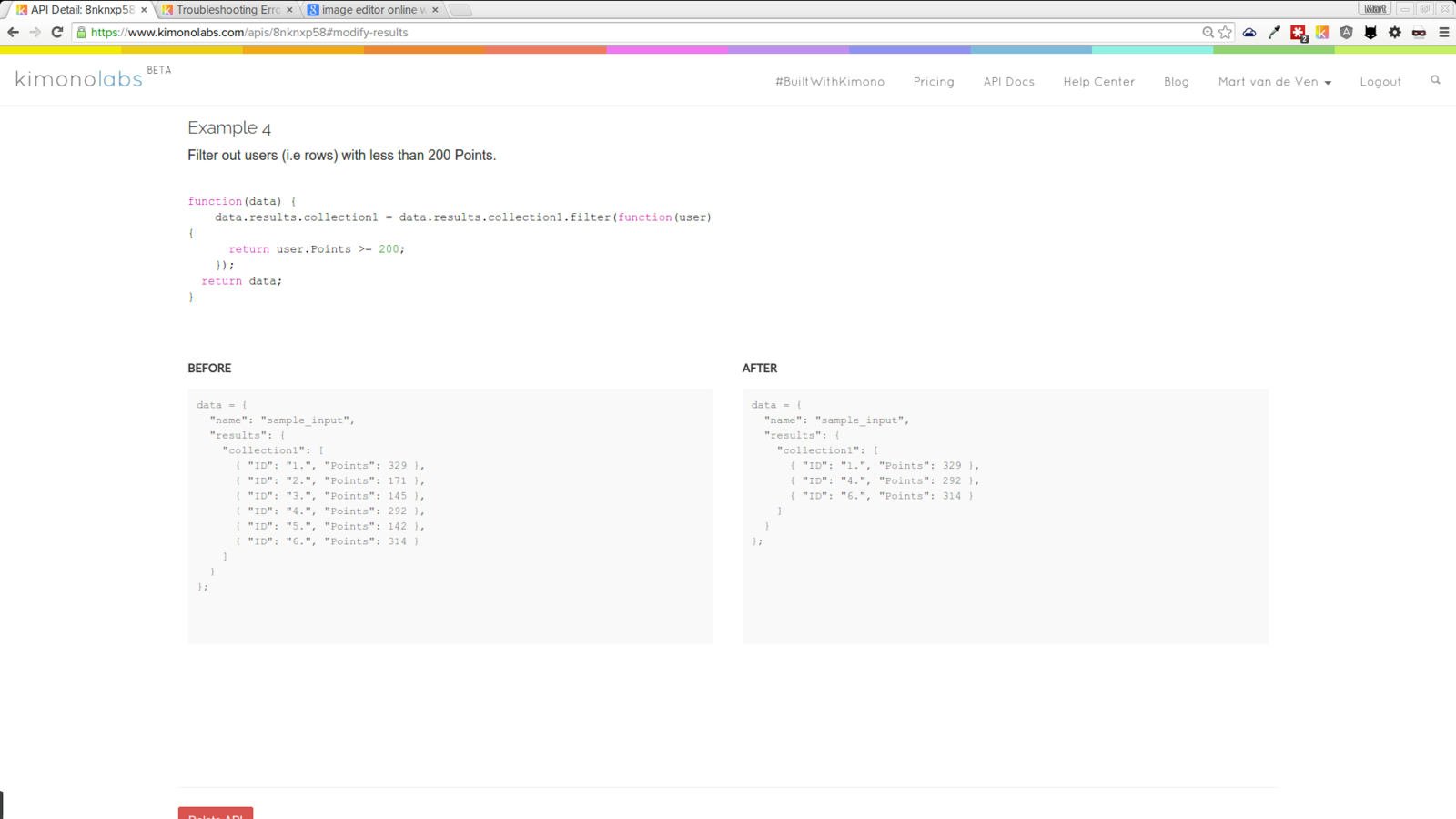The height and width of the screenshot is (819, 1456).
Task: Open the gray AngularJS shield extension
Action: (1347, 33)
